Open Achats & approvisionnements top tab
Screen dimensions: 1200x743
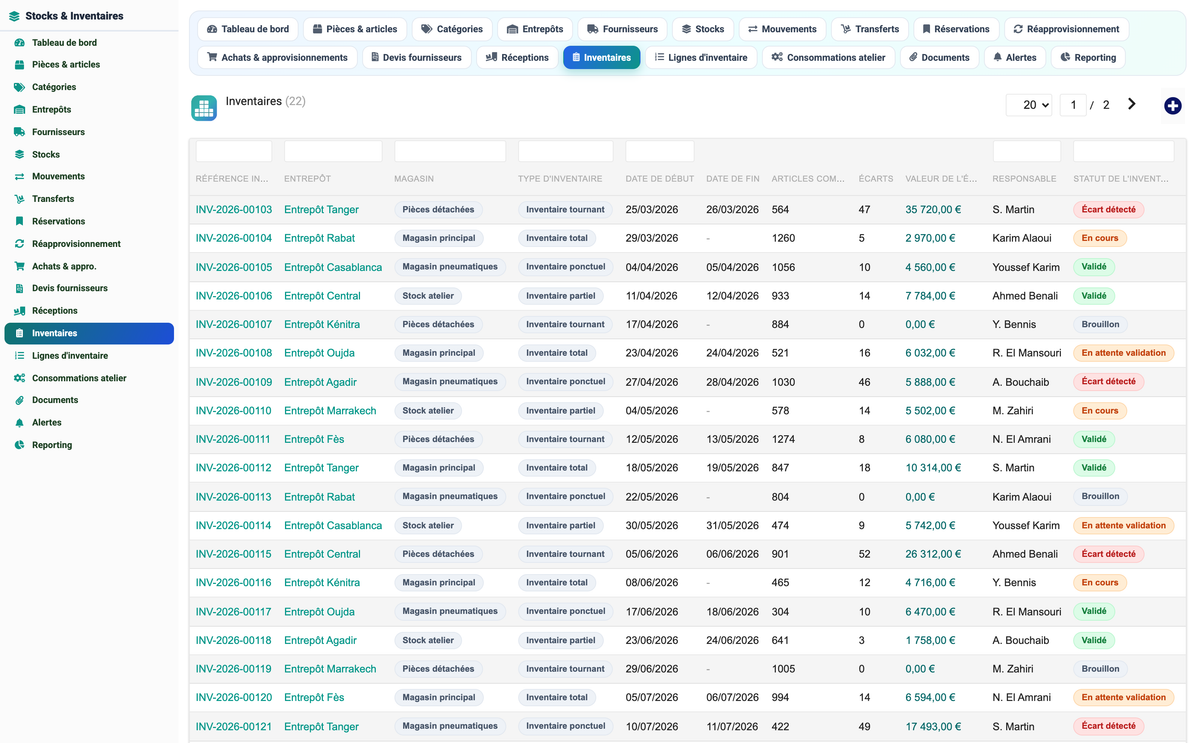pyautogui.click(x=277, y=57)
